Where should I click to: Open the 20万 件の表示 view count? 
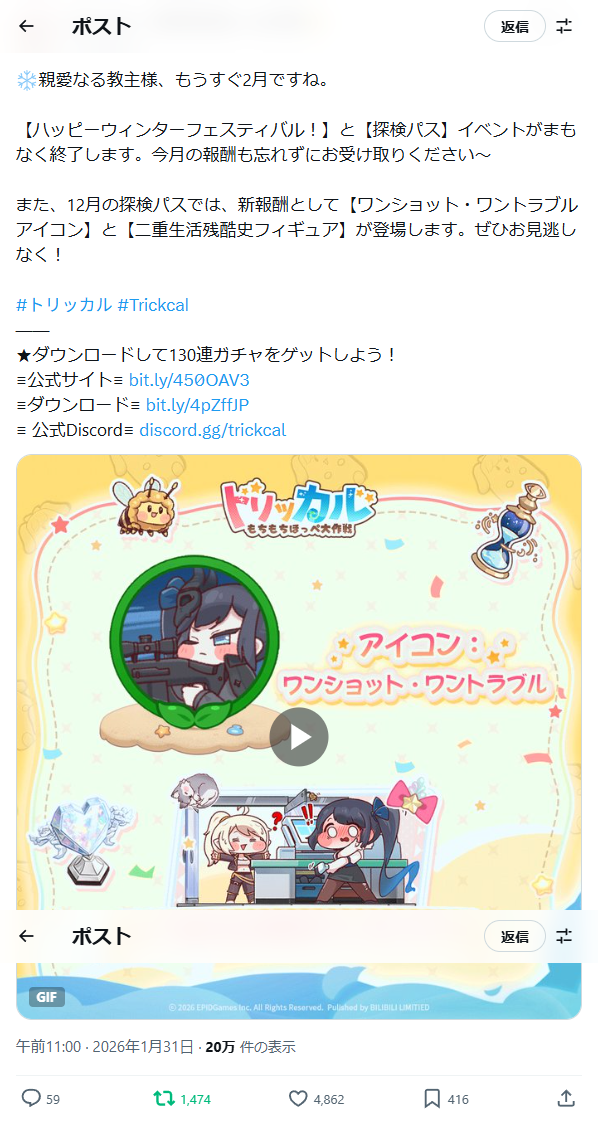pyautogui.click(x=250, y=1048)
